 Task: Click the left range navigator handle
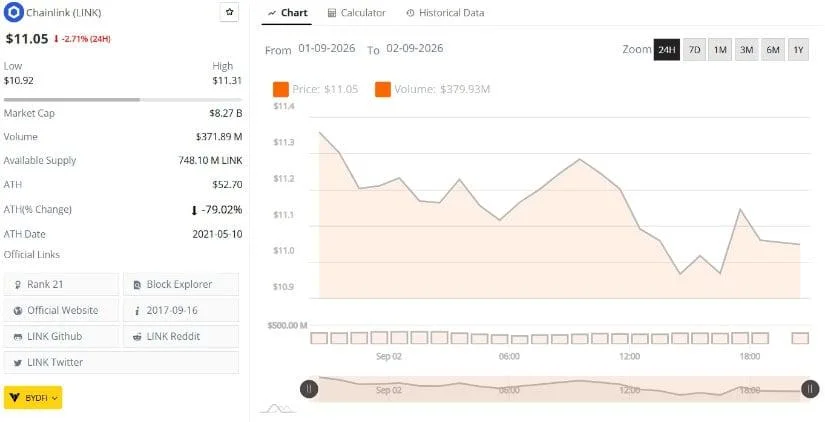pos(309,389)
